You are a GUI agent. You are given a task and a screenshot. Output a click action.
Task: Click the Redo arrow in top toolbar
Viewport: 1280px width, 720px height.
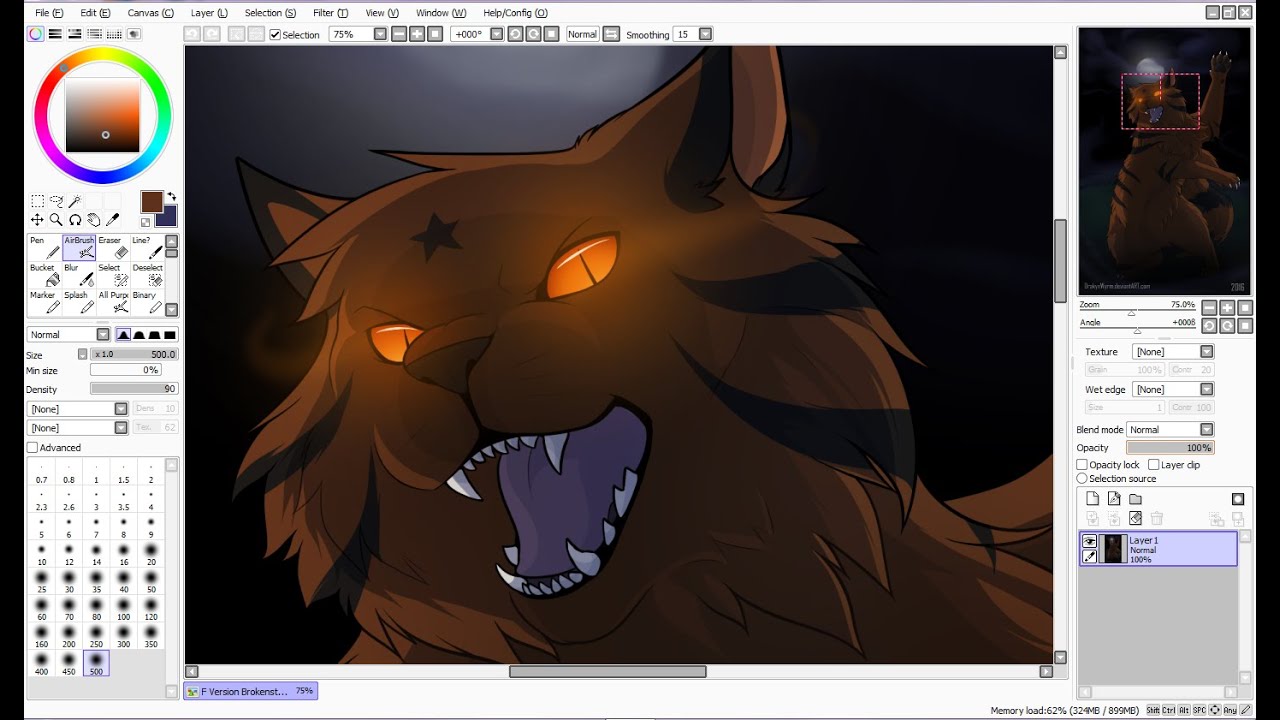click(x=212, y=34)
